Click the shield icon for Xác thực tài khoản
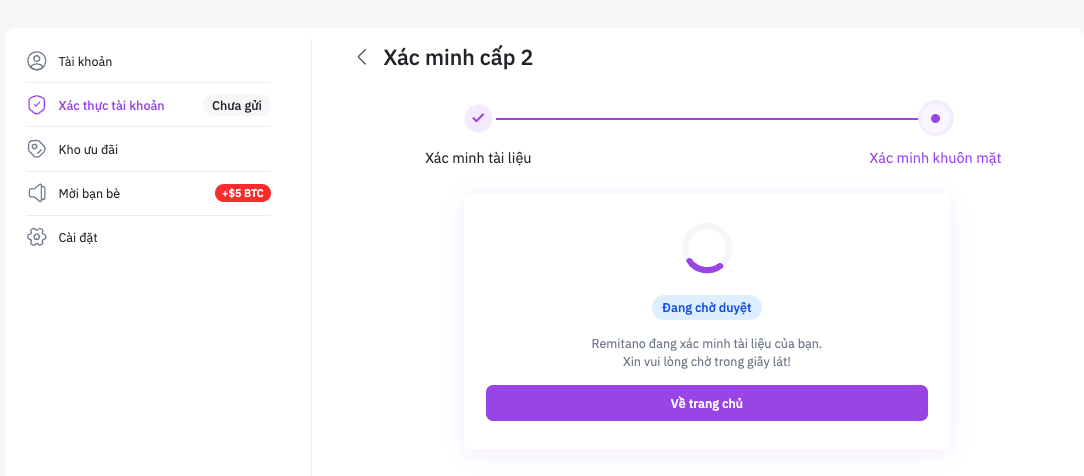This screenshot has width=1084, height=476. (37, 105)
